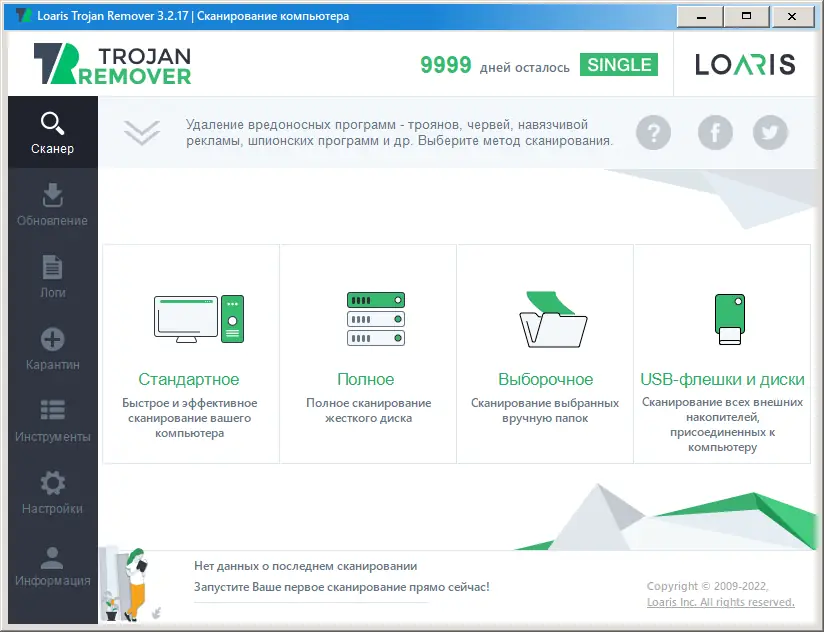
Task: Click Запустите Ваше первое сканирование message
Action: (x=342, y=587)
